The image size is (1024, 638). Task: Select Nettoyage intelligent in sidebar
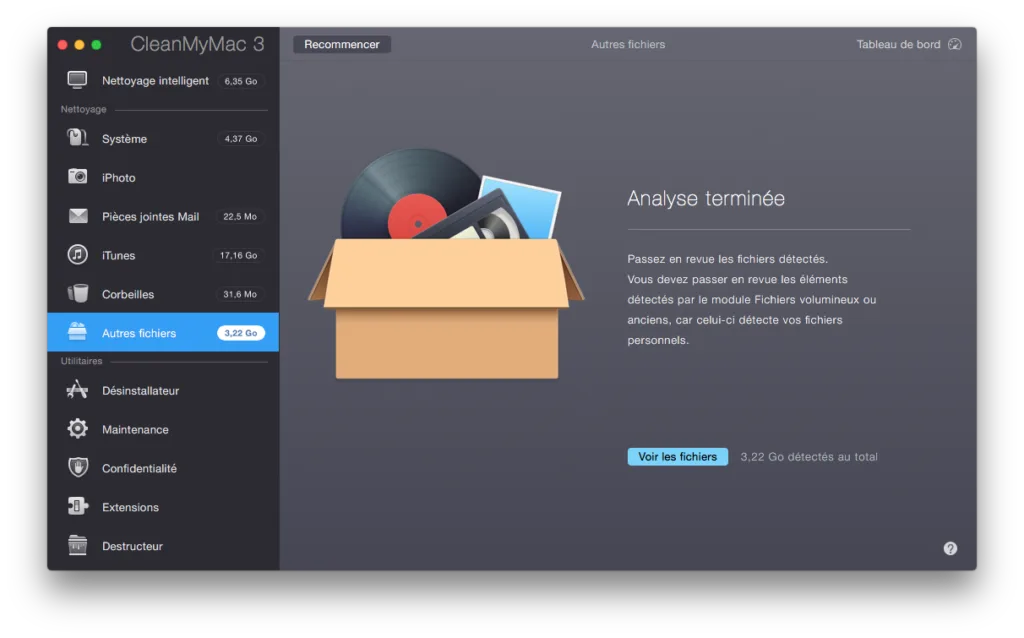pos(155,80)
